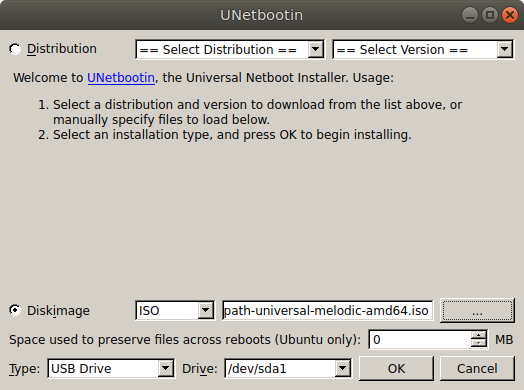Viewport: 524px width, 390px height.
Task: Click the 'Space used to preserve files' label
Action: tap(185, 340)
